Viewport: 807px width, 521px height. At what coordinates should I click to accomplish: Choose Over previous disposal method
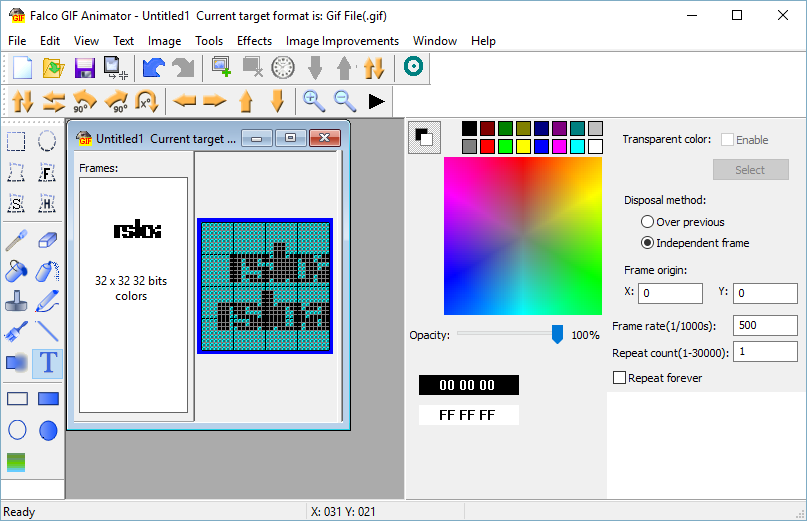pyautogui.click(x=647, y=222)
